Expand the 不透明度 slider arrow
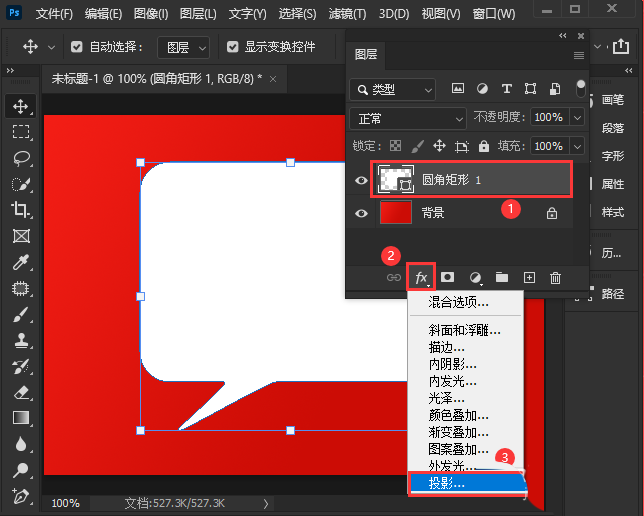Screen dimensions: 644x516 coord(577,118)
